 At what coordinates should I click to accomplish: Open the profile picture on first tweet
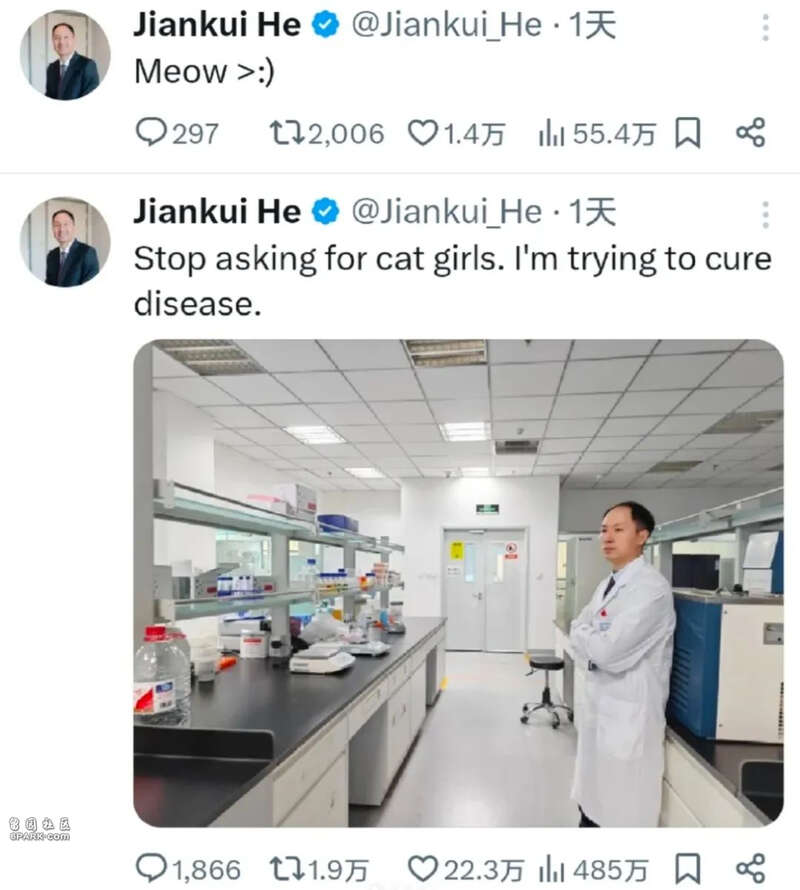[65, 55]
